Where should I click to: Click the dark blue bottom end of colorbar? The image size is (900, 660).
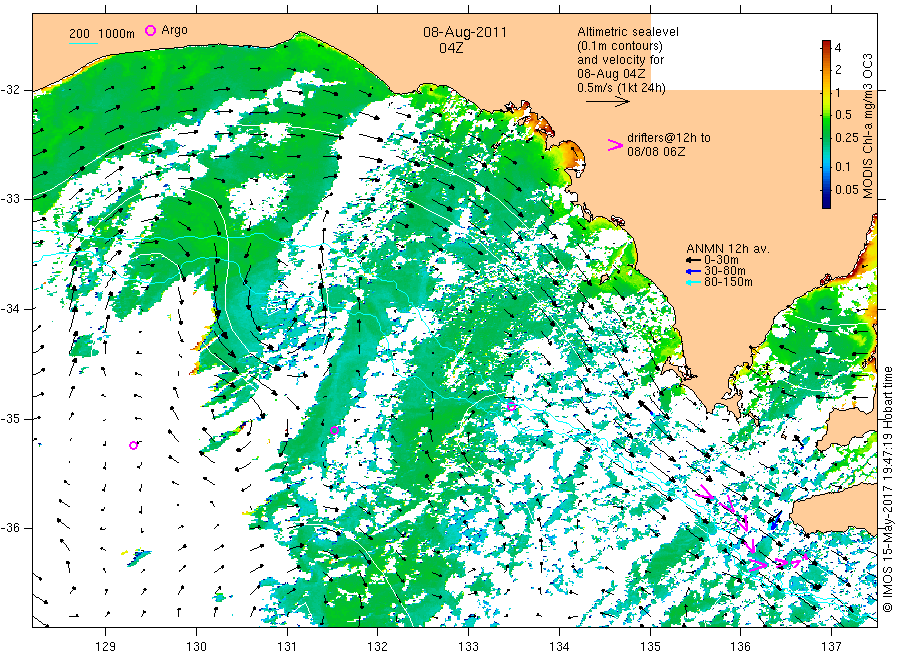pos(826,202)
